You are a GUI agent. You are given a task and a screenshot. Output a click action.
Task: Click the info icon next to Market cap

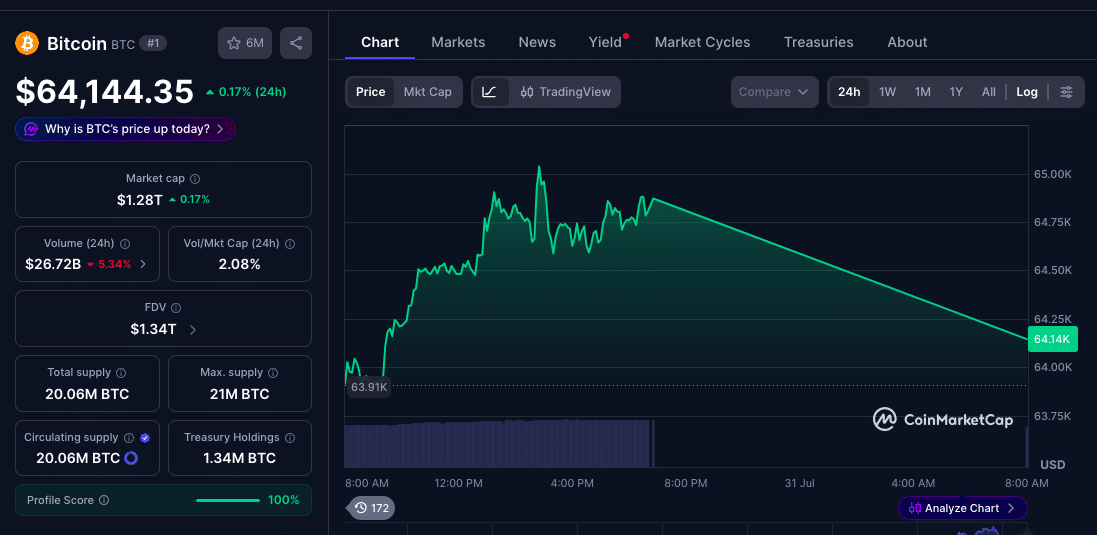coord(195,179)
